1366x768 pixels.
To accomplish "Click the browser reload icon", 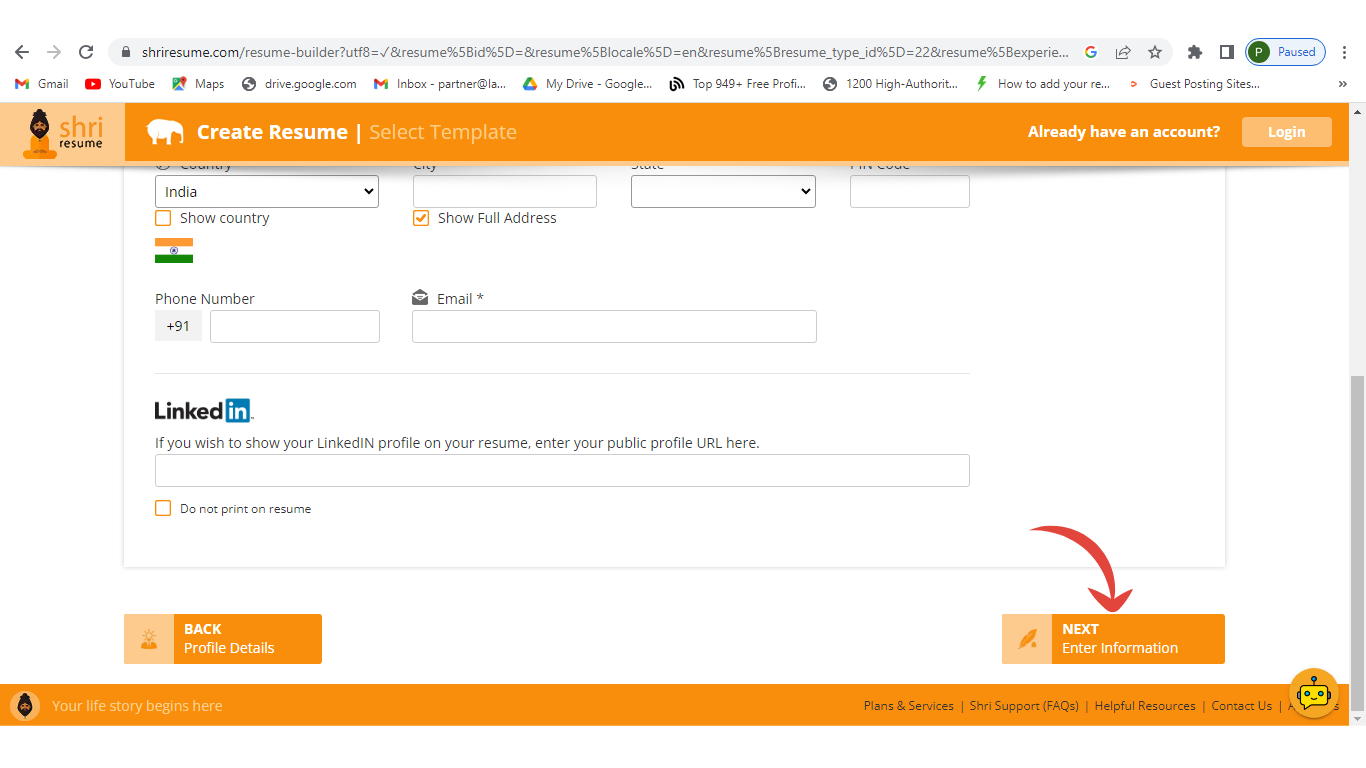I will coord(86,52).
